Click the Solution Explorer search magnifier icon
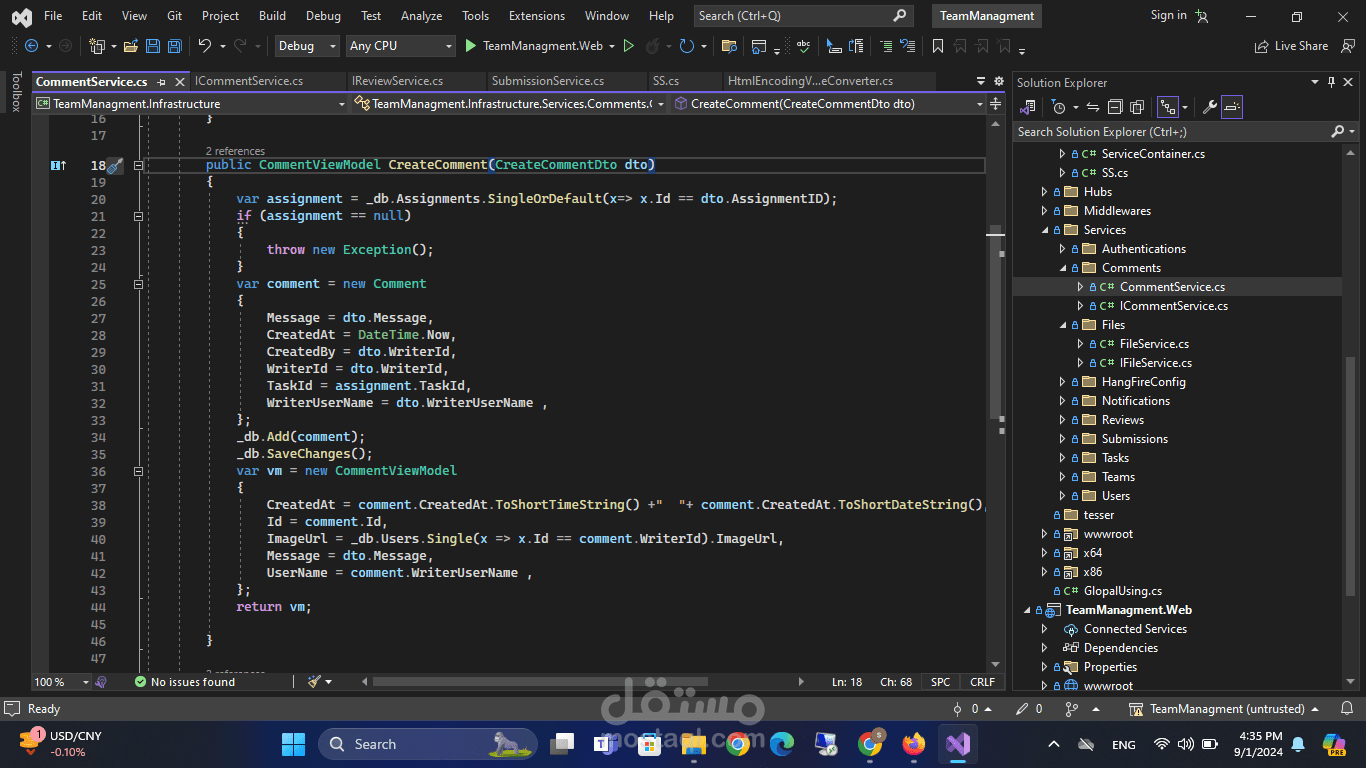The width and height of the screenshot is (1366, 768). [x=1338, y=132]
